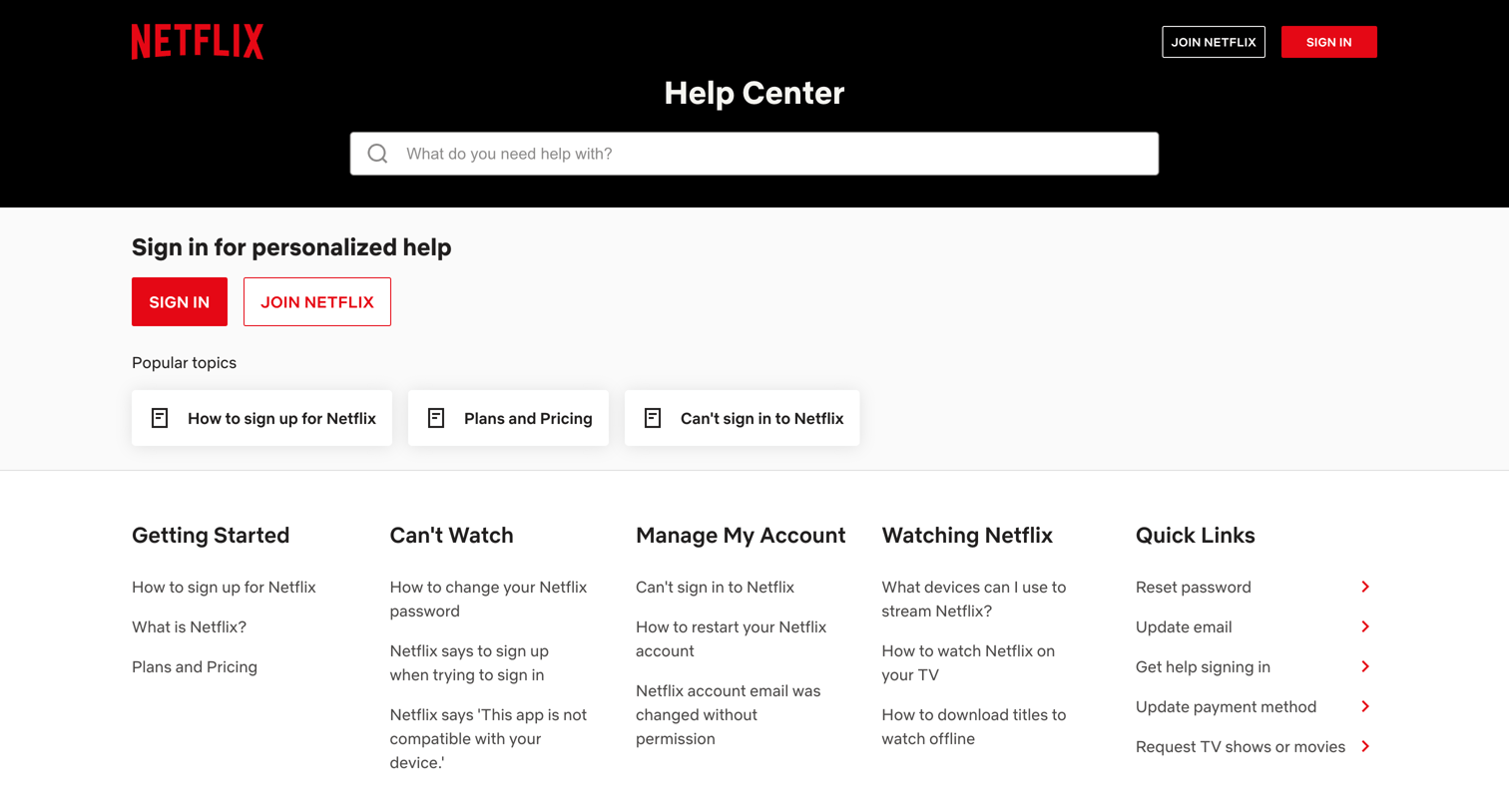The width and height of the screenshot is (1509, 812).
Task: Open 'How to restart your Netflix account'
Action: click(x=731, y=638)
